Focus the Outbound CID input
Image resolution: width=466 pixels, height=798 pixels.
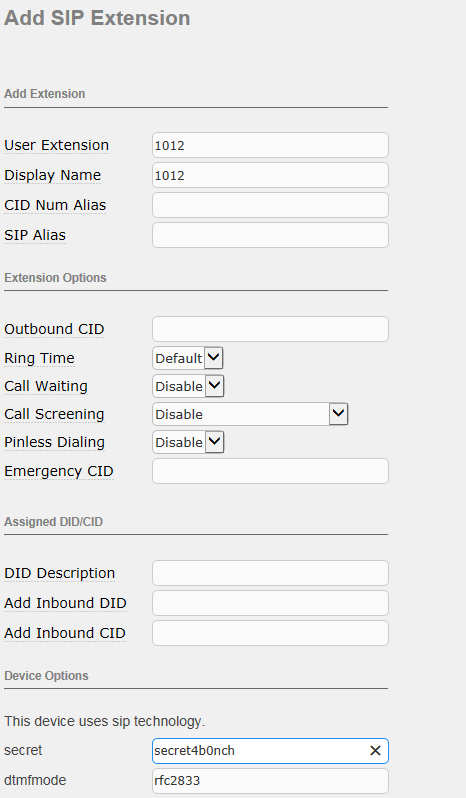[x=270, y=329]
